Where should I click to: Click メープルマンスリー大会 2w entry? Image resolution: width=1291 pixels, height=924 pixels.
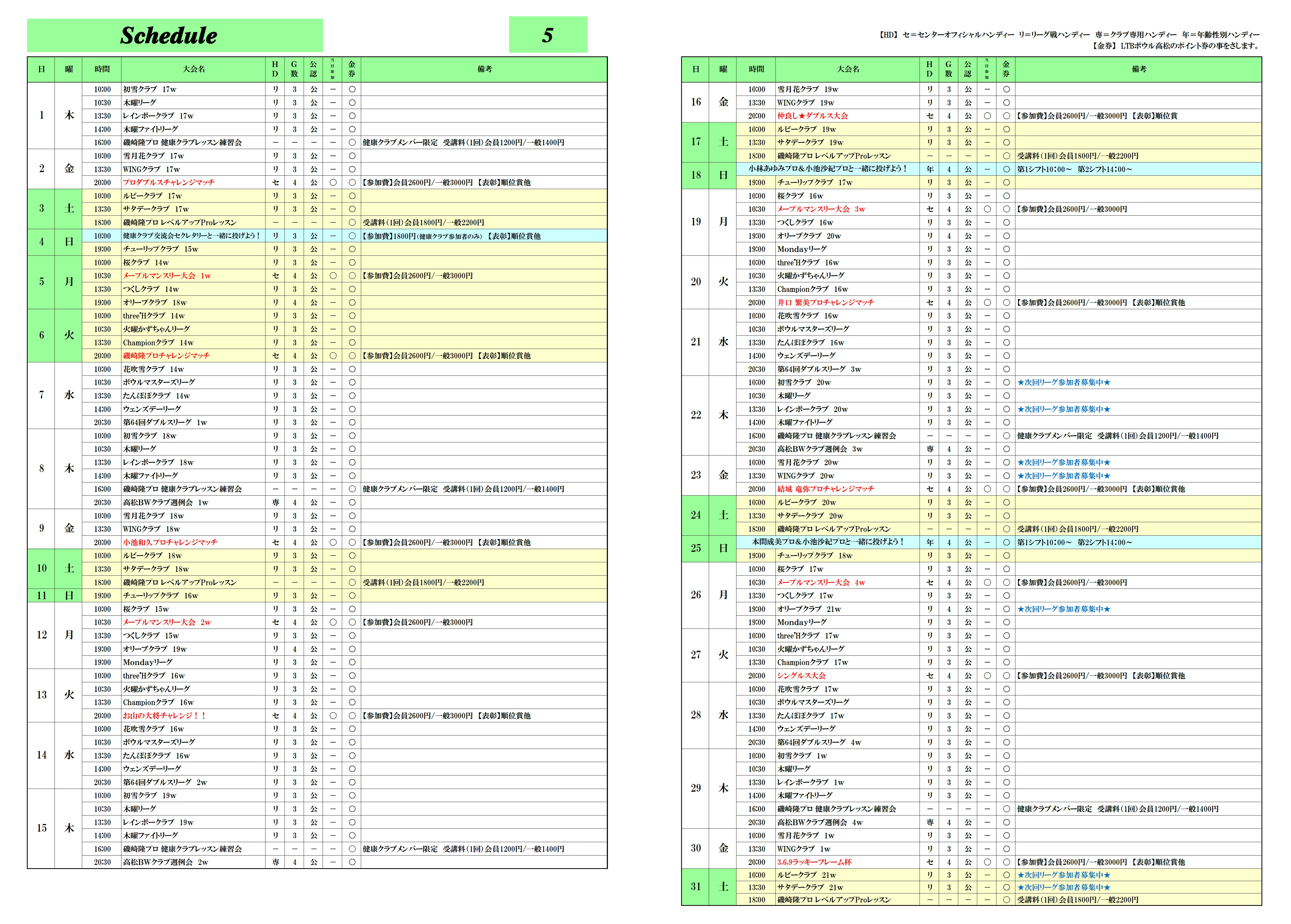coord(167,622)
